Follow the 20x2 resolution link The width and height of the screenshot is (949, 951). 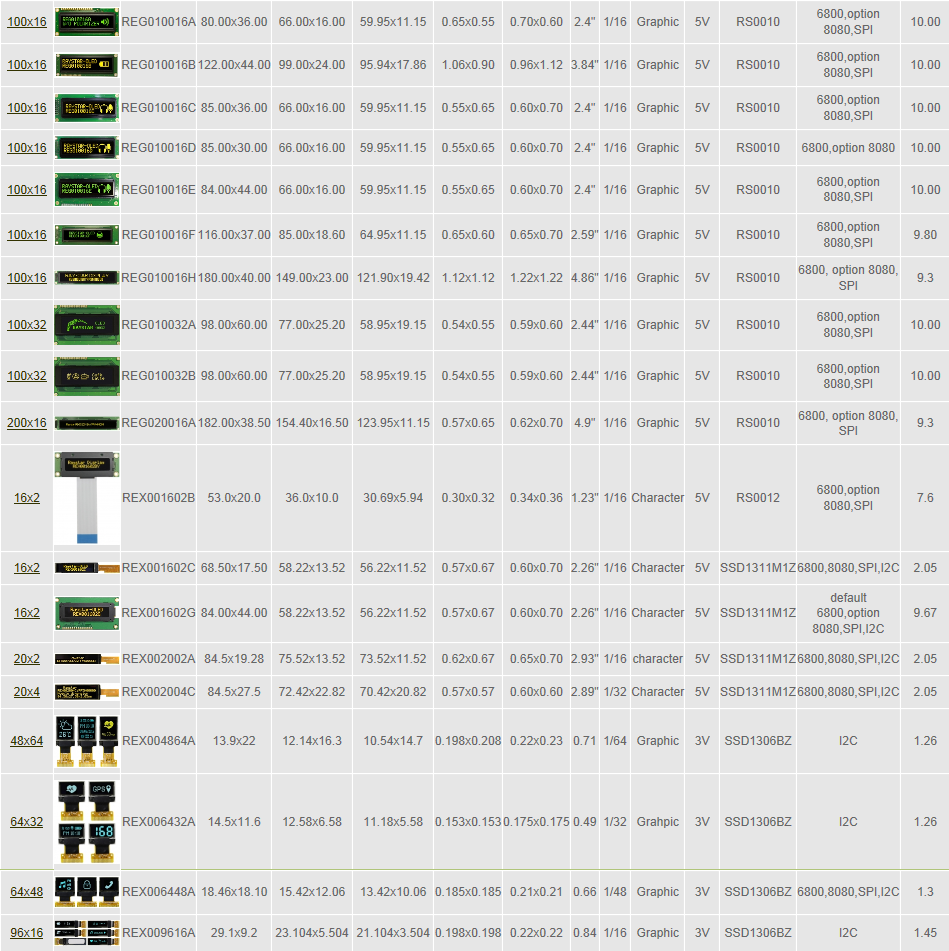click(27, 659)
